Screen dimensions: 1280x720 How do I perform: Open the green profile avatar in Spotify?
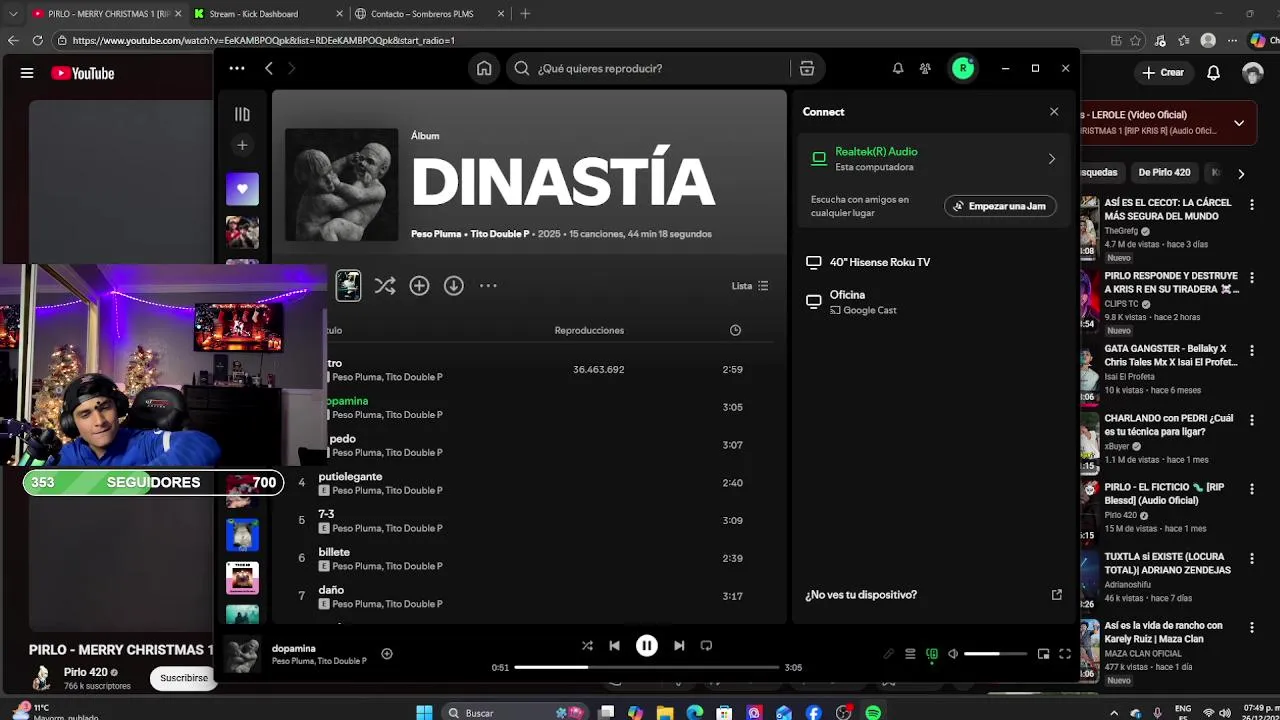point(963,68)
